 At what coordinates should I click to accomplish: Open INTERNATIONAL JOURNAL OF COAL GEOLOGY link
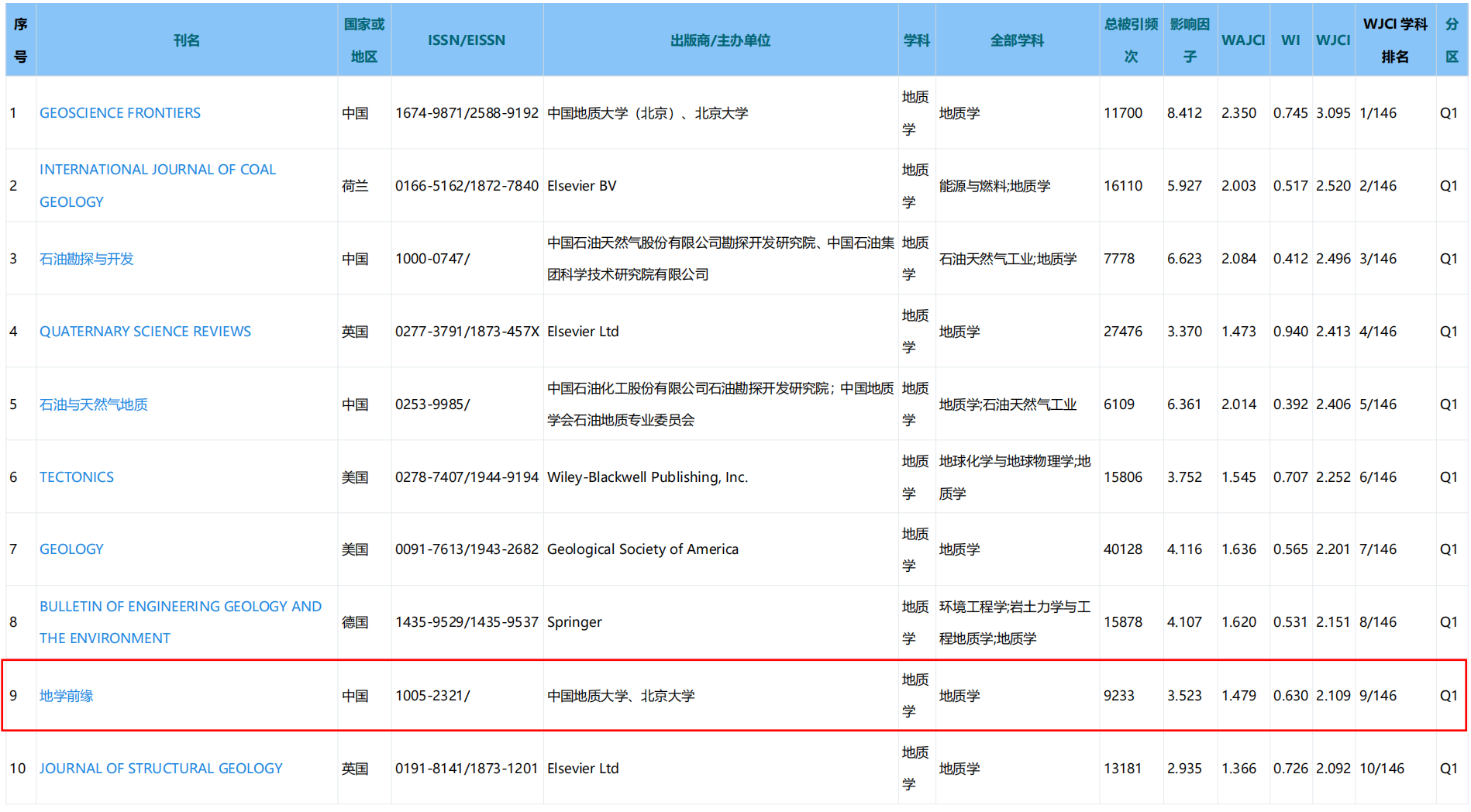tap(157, 170)
